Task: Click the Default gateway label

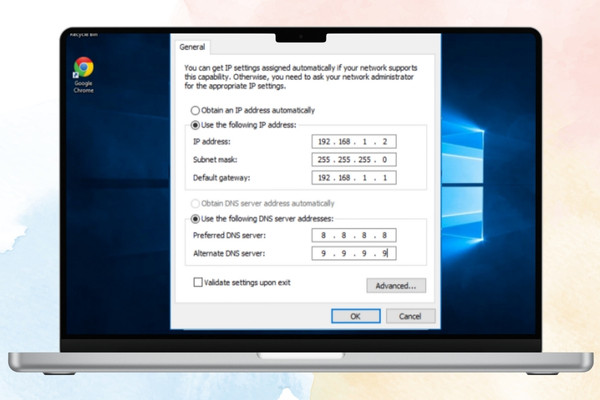Action: pyautogui.click(x=222, y=178)
